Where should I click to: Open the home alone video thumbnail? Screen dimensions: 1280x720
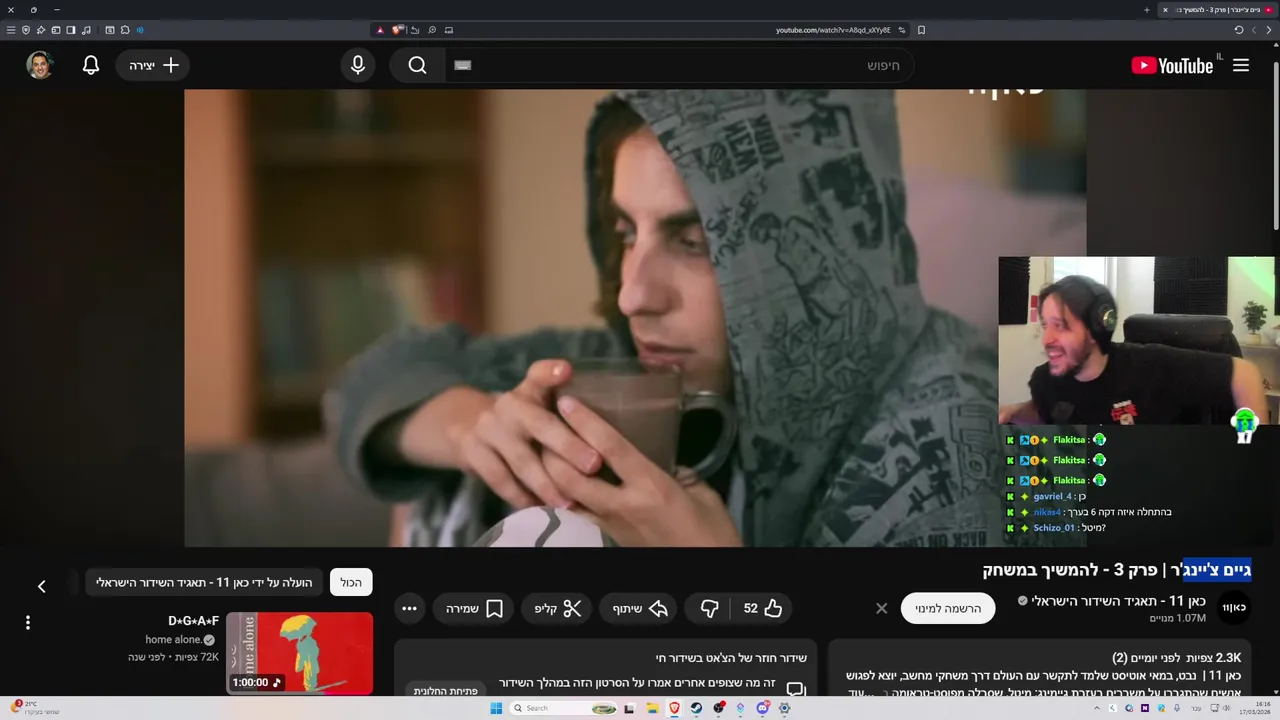299,654
